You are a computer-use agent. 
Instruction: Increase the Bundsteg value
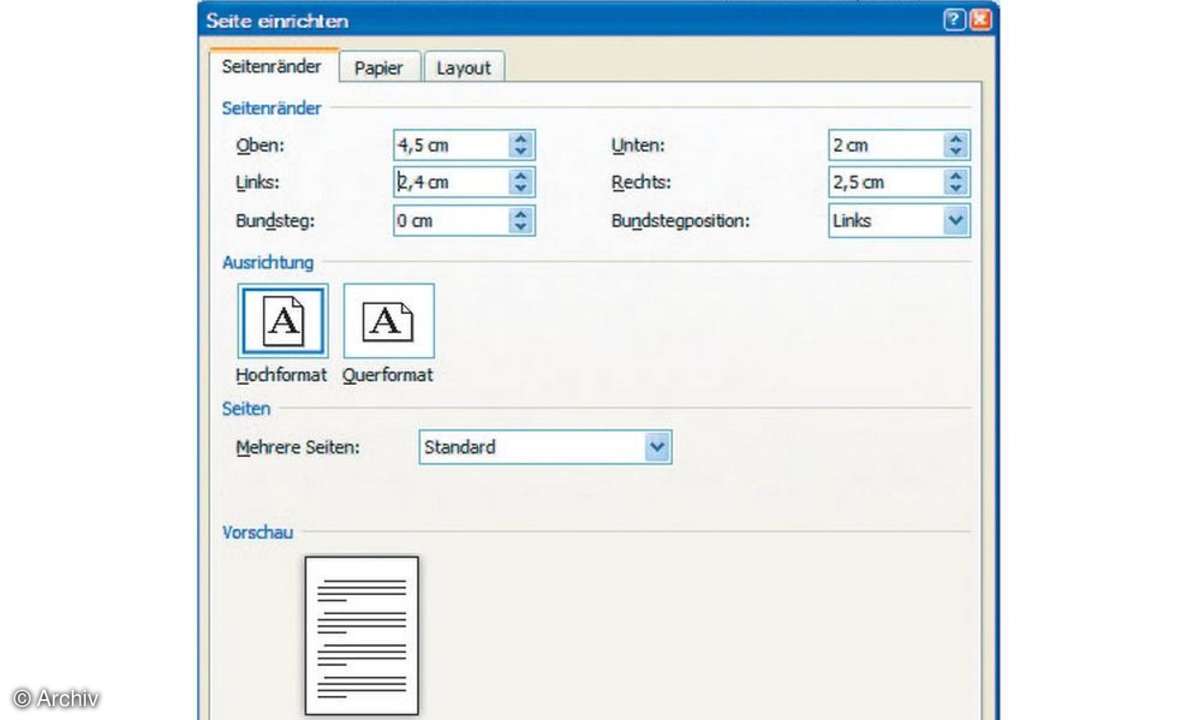(521, 215)
